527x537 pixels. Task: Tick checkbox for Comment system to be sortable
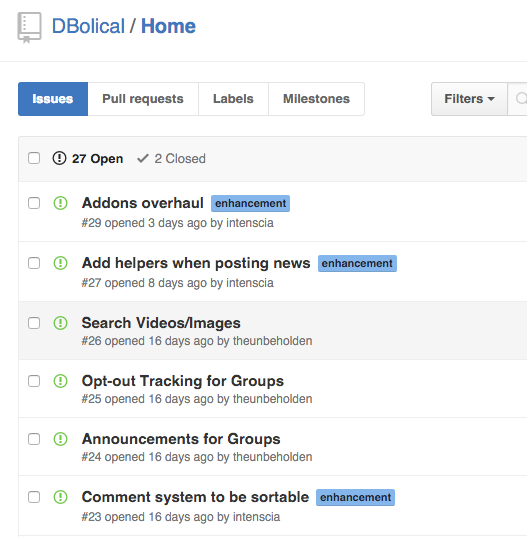pyautogui.click(x=34, y=497)
